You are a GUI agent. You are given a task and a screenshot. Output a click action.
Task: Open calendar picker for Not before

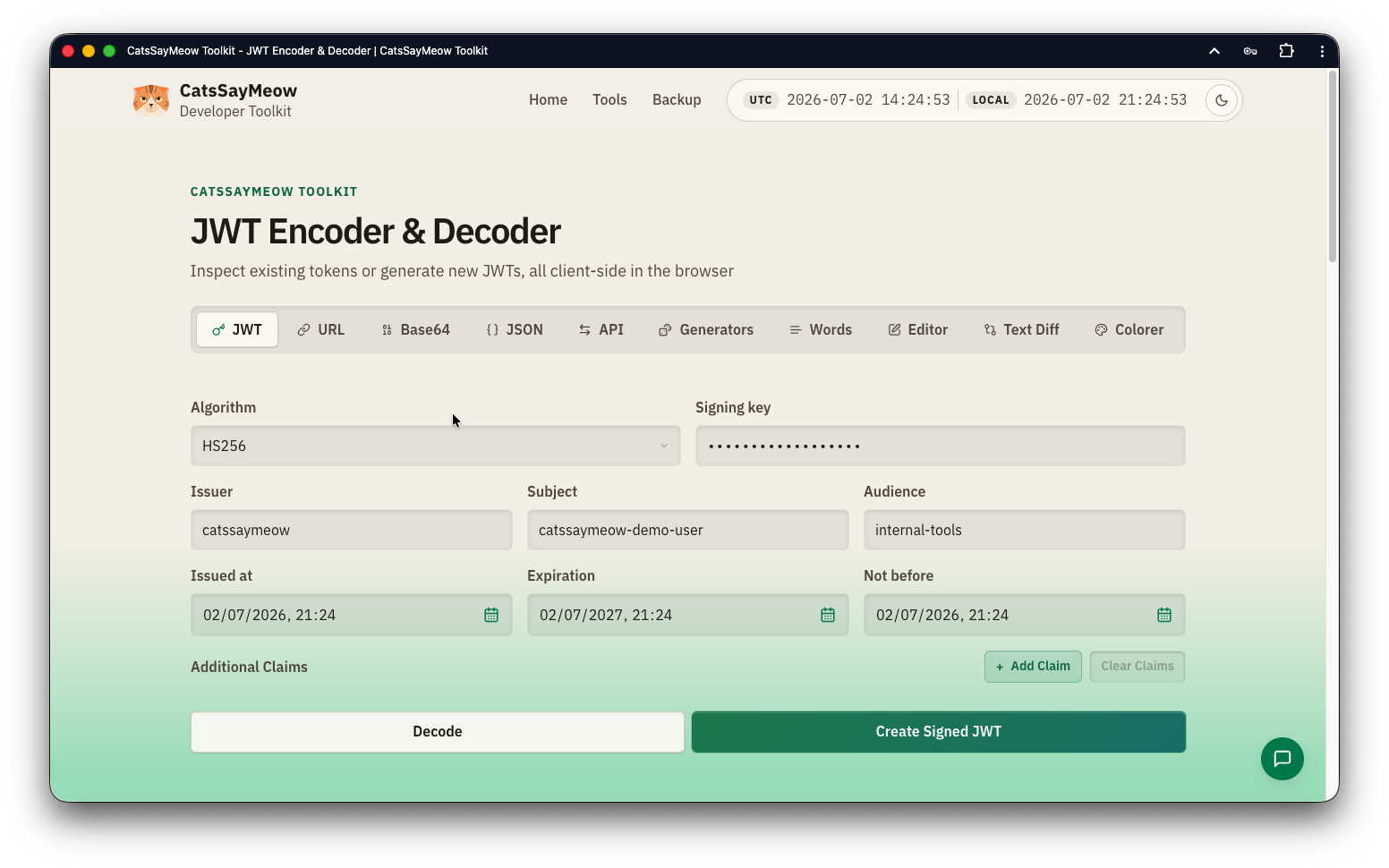point(1164,615)
